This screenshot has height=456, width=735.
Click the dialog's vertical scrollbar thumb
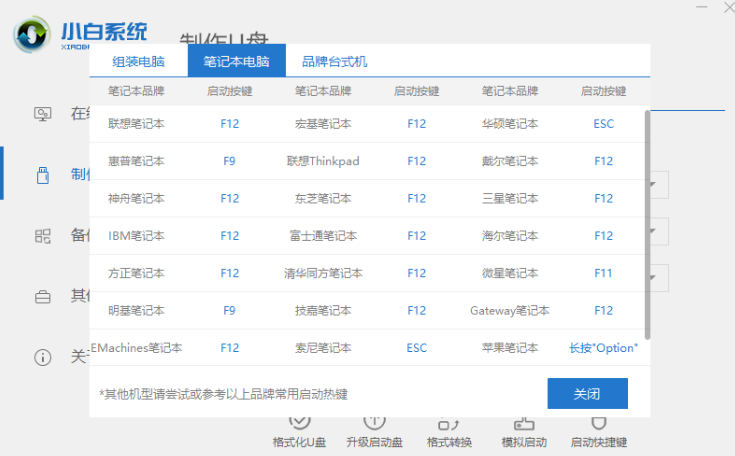click(647, 225)
